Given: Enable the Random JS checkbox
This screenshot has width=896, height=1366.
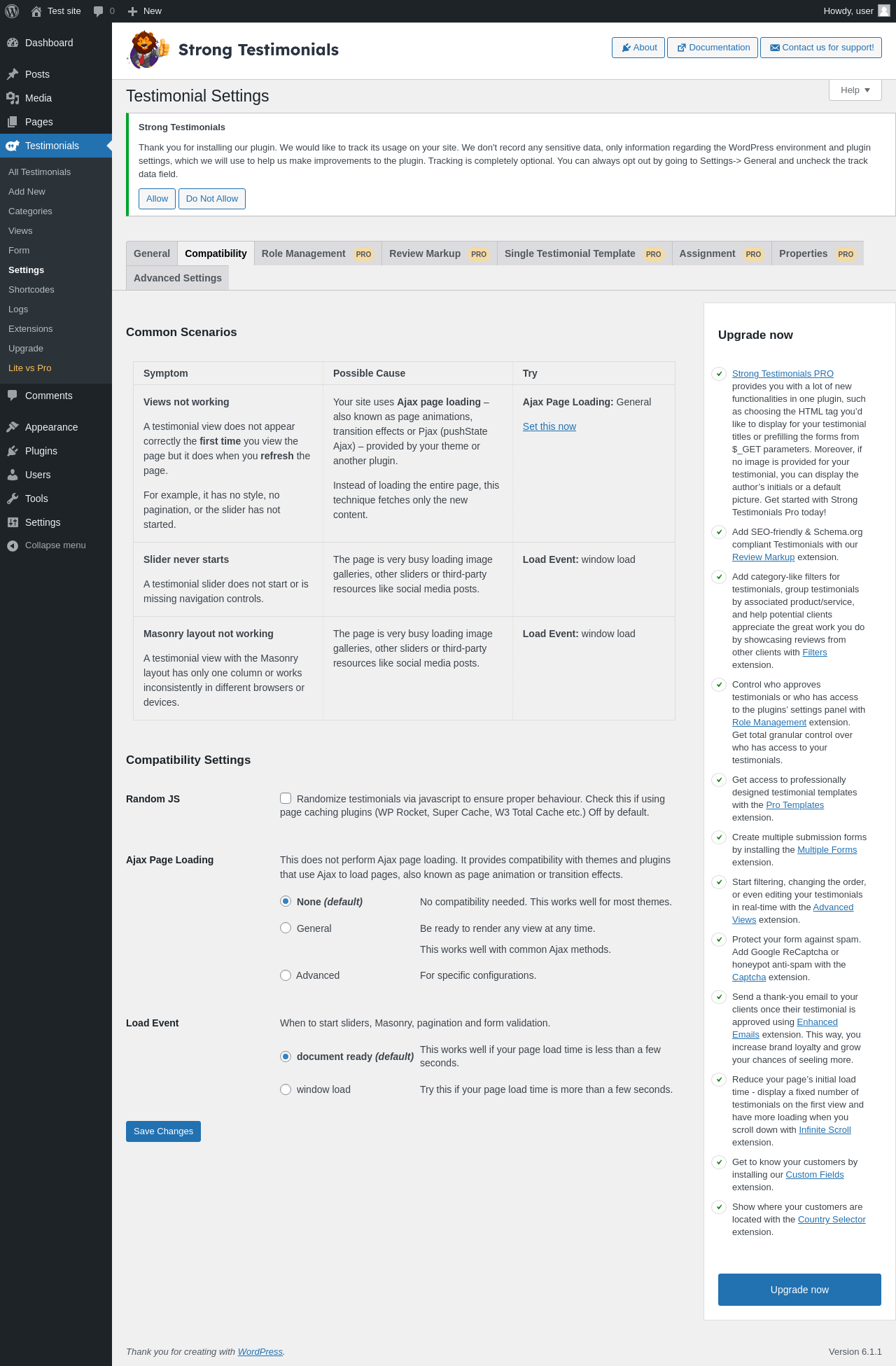Looking at the screenshot, I should click(286, 798).
